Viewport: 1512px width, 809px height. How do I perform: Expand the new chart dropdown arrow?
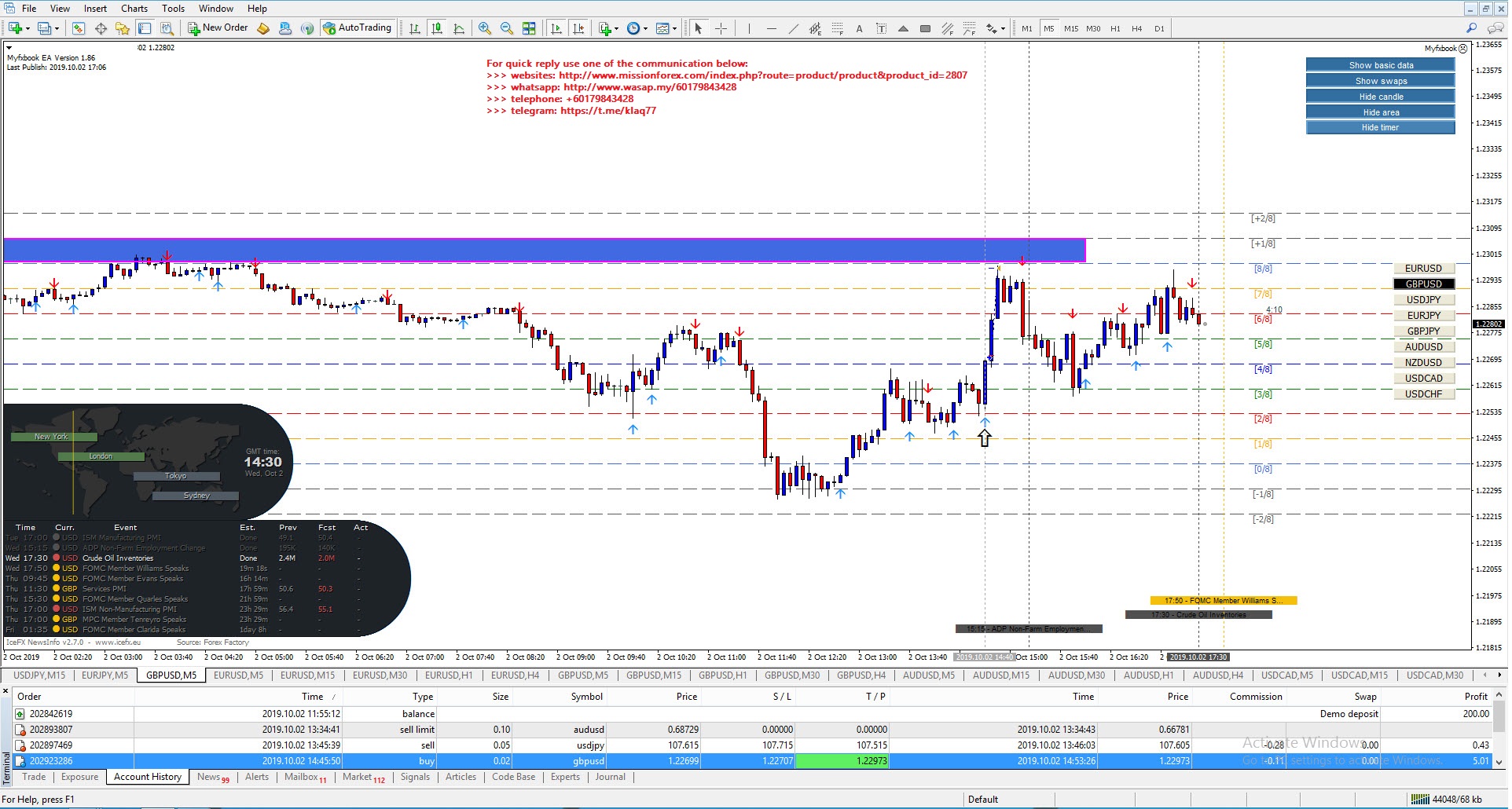coord(28,28)
